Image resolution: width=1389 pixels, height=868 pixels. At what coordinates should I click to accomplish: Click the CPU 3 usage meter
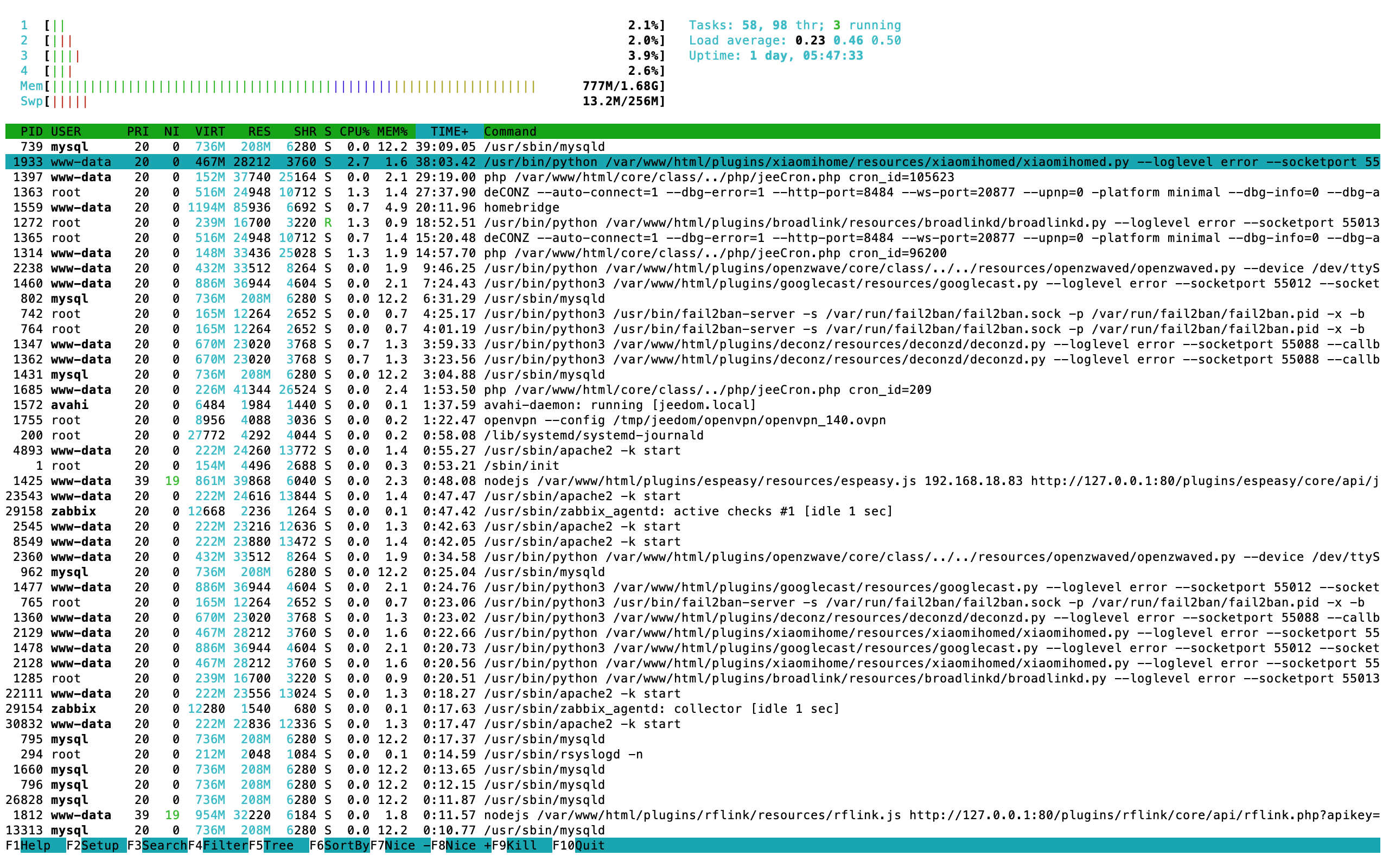coord(343,56)
